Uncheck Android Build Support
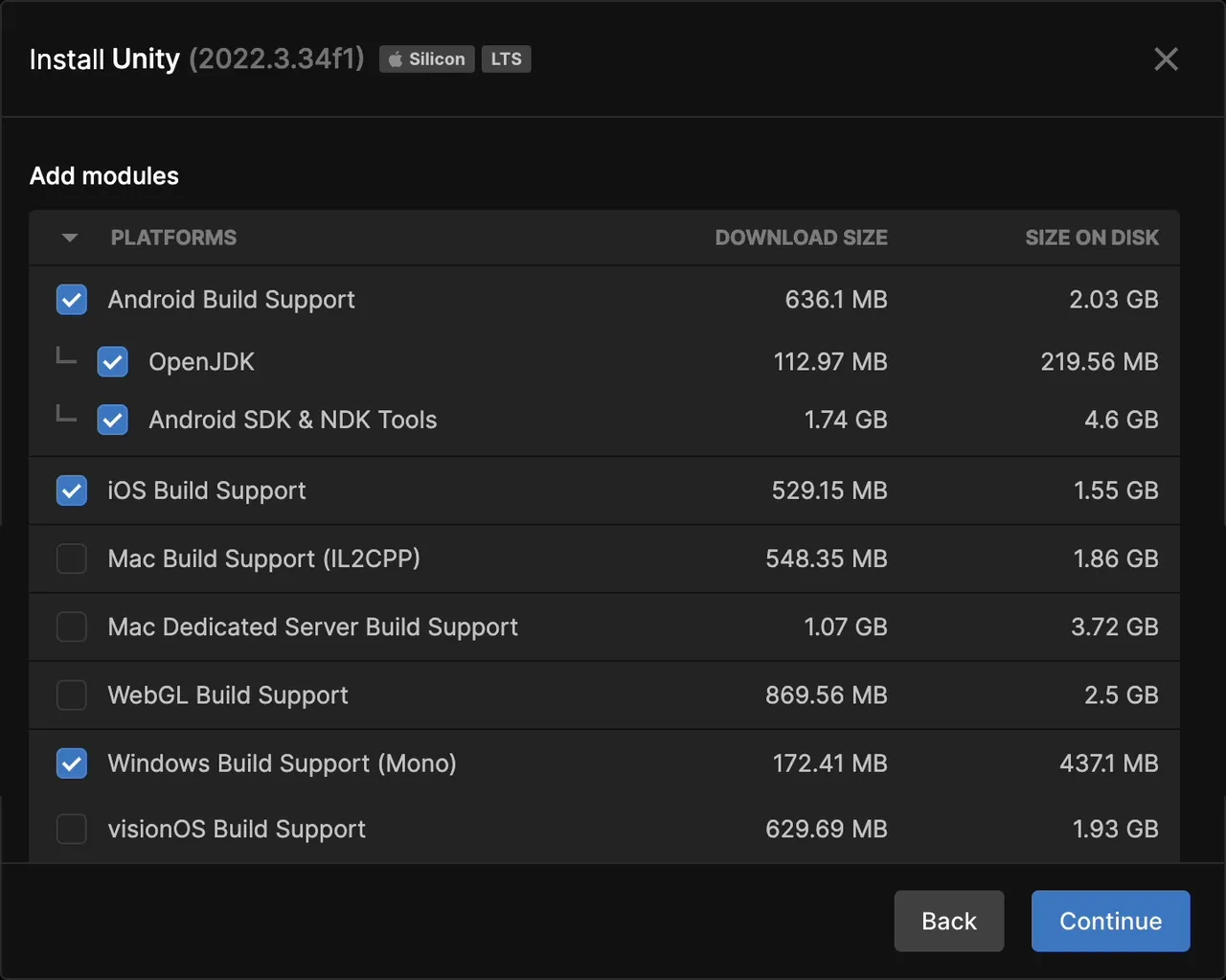Screen dimensions: 1226x980 coord(71,299)
